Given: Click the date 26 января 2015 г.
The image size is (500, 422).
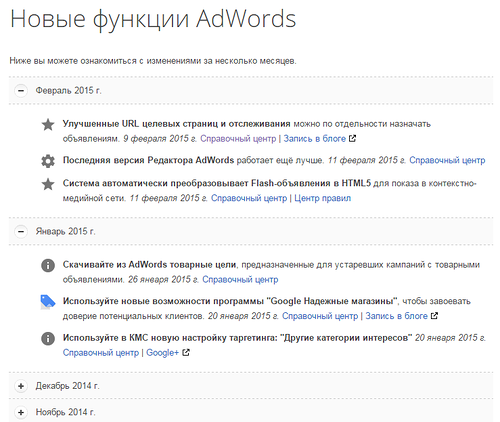Looking at the screenshot, I should coord(164,279).
